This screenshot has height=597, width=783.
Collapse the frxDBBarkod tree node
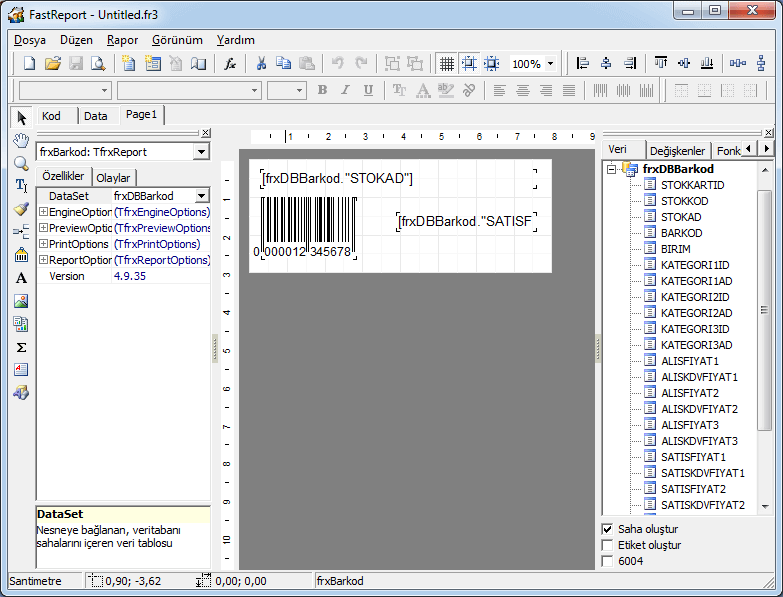click(x=612, y=169)
